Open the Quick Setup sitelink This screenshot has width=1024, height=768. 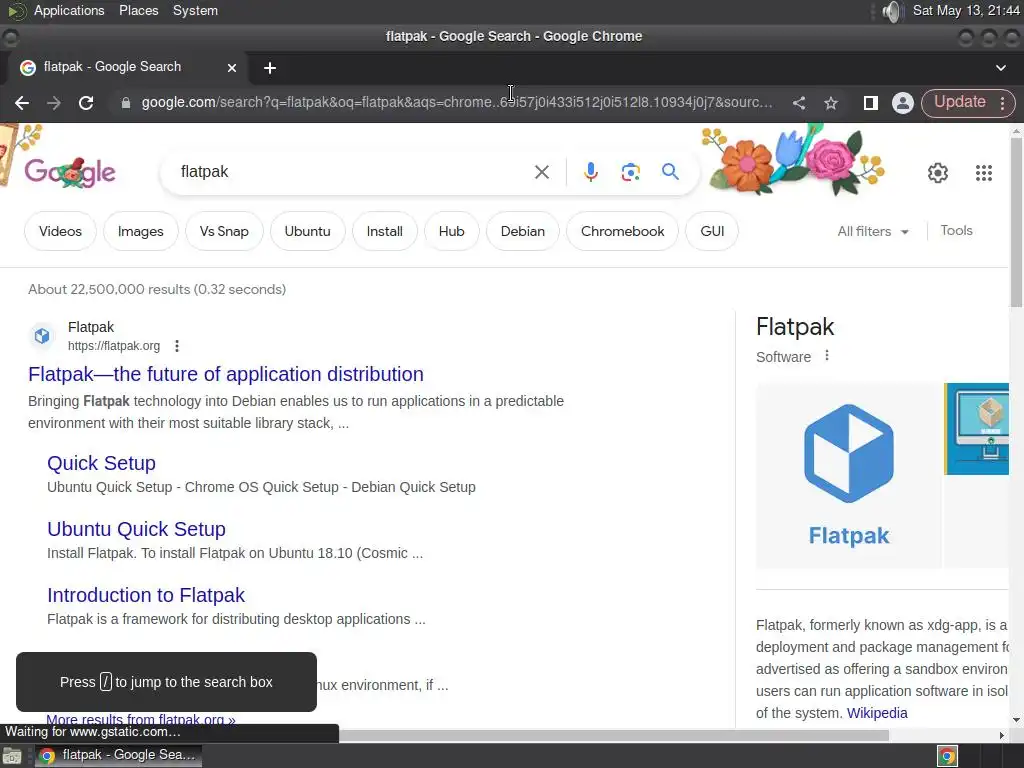[x=101, y=463]
